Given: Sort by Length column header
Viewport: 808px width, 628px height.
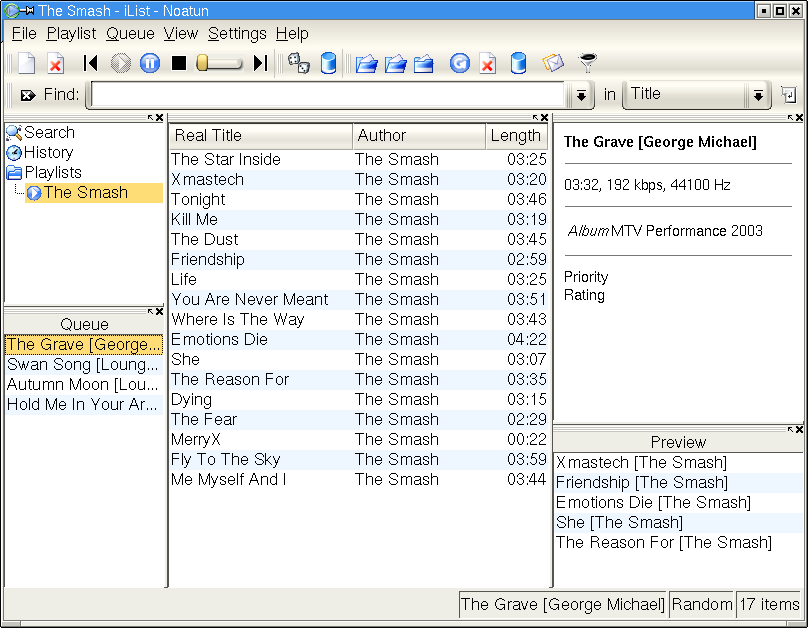Looking at the screenshot, I should (516, 136).
